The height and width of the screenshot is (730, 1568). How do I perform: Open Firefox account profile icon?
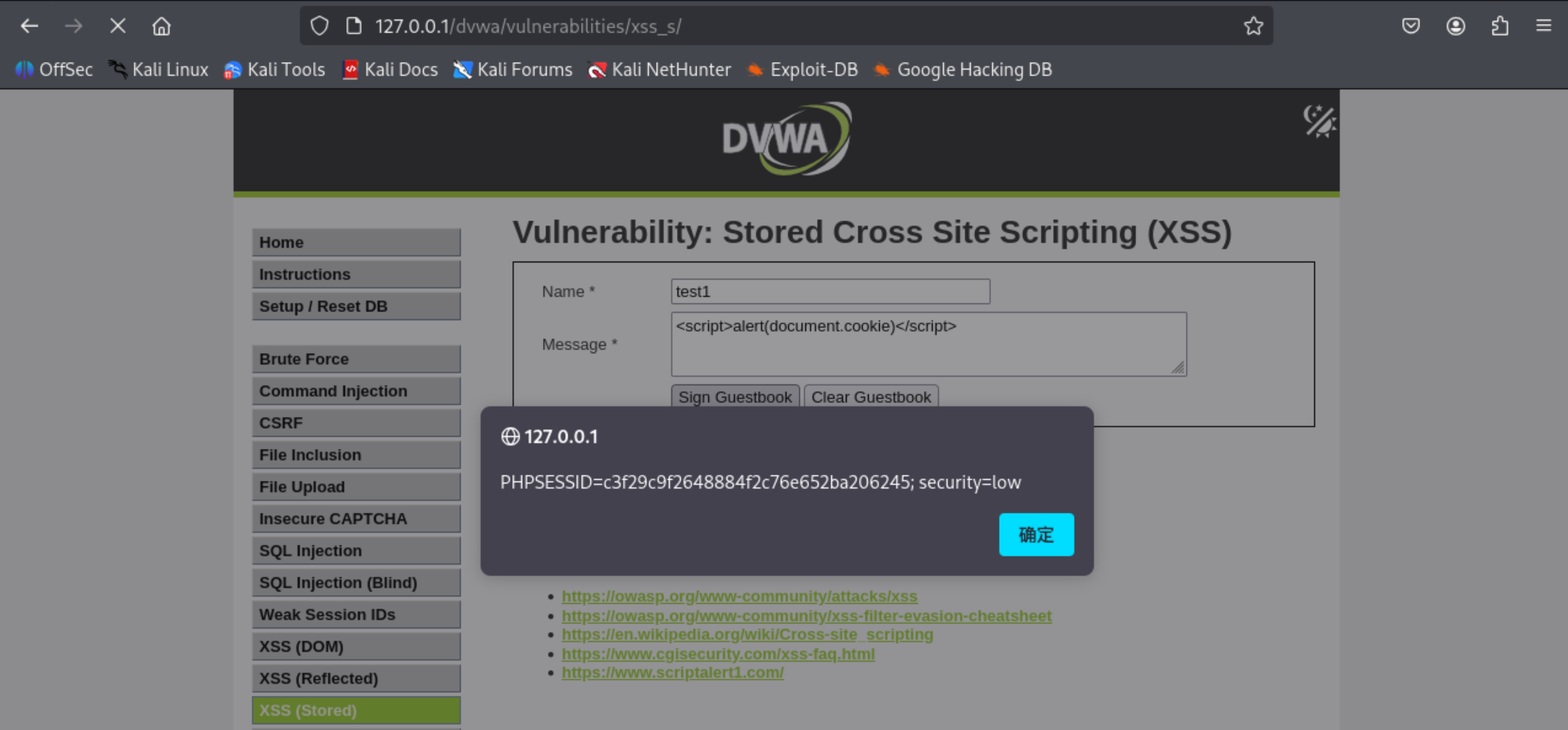click(x=1456, y=26)
